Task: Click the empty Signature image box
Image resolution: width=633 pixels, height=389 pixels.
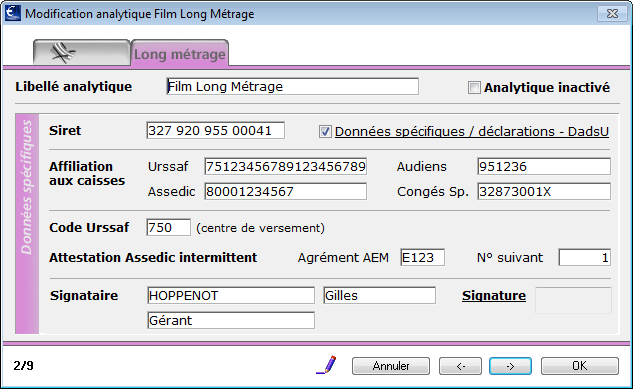Action: [573, 300]
